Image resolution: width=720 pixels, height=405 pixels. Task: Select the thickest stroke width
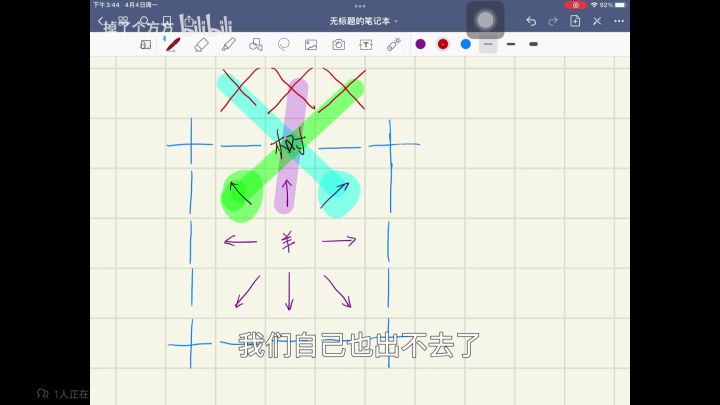(533, 44)
